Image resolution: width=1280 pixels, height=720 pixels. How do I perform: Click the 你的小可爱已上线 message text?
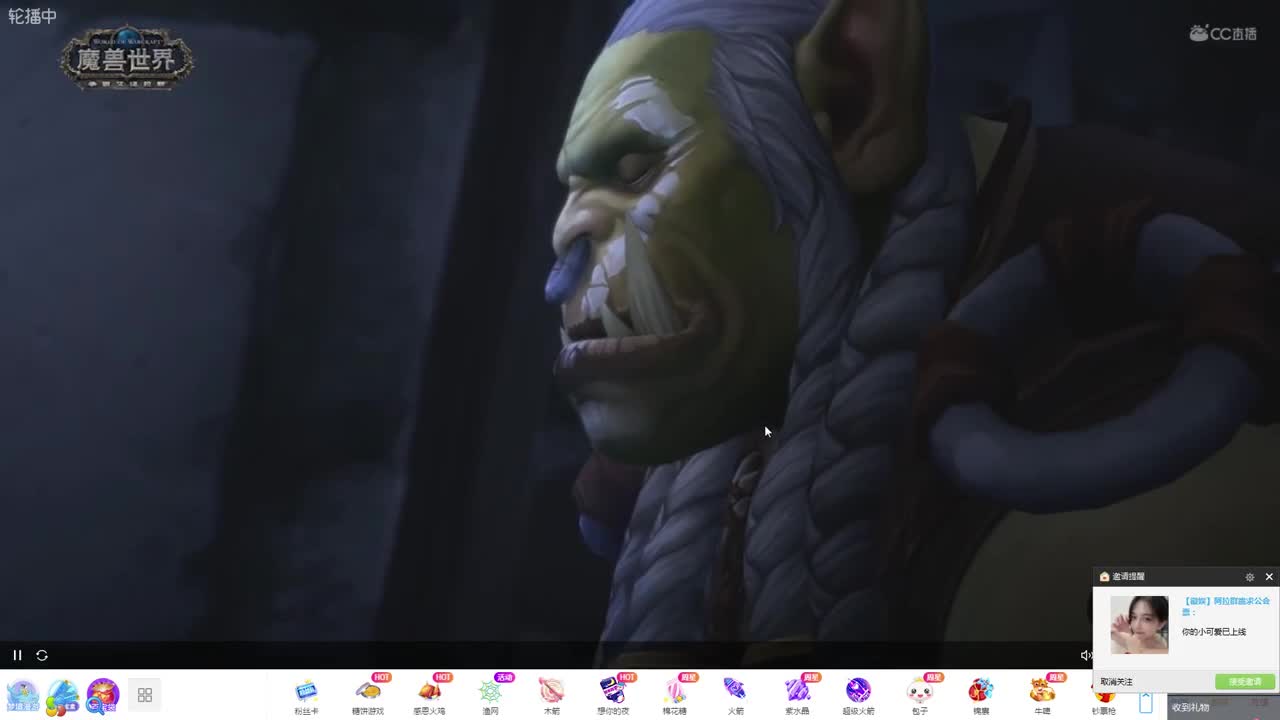(1214, 632)
